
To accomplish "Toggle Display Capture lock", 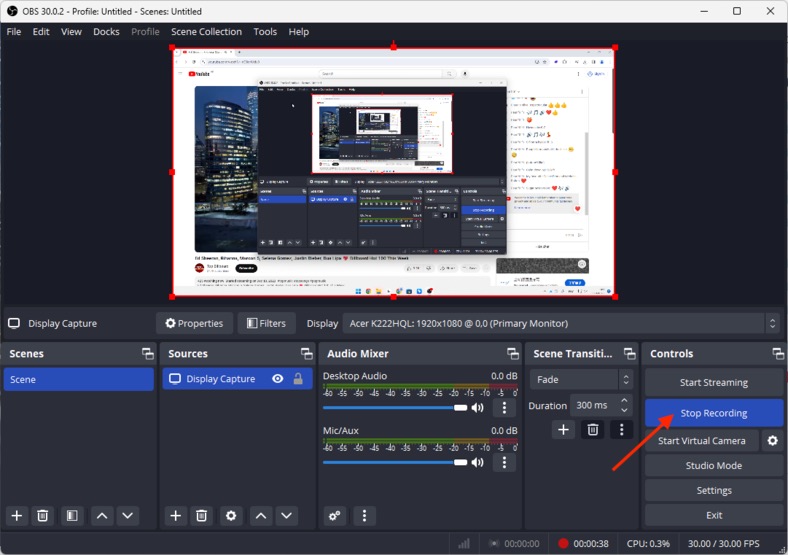I will click(298, 379).
